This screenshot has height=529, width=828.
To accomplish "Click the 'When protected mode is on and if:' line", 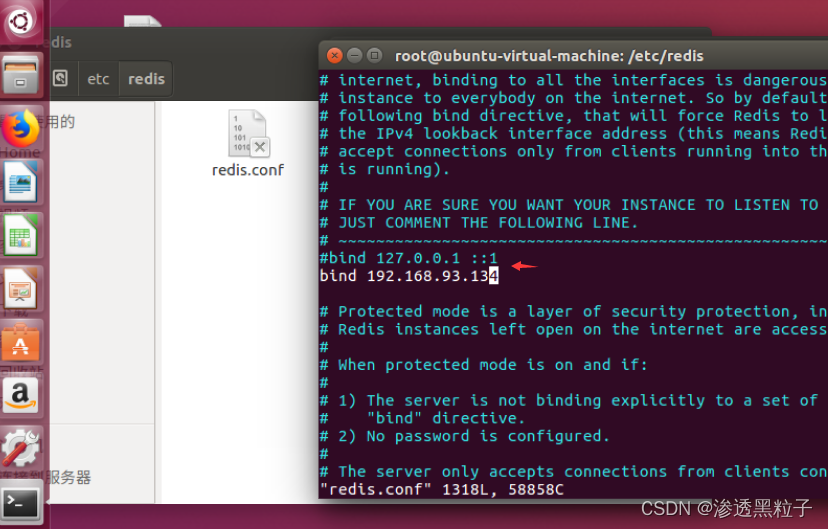I will pos(483,365).
